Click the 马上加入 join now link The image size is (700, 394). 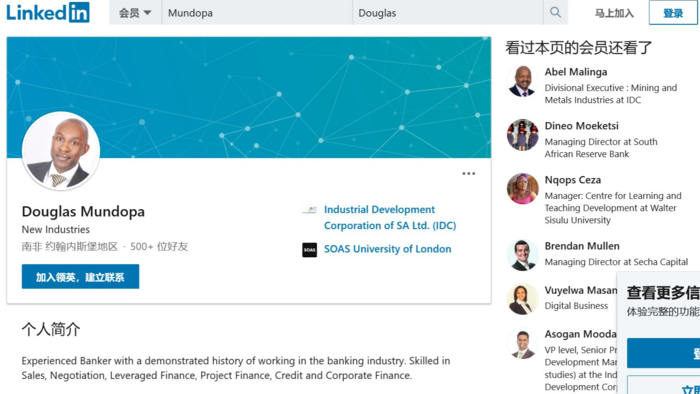614,13
